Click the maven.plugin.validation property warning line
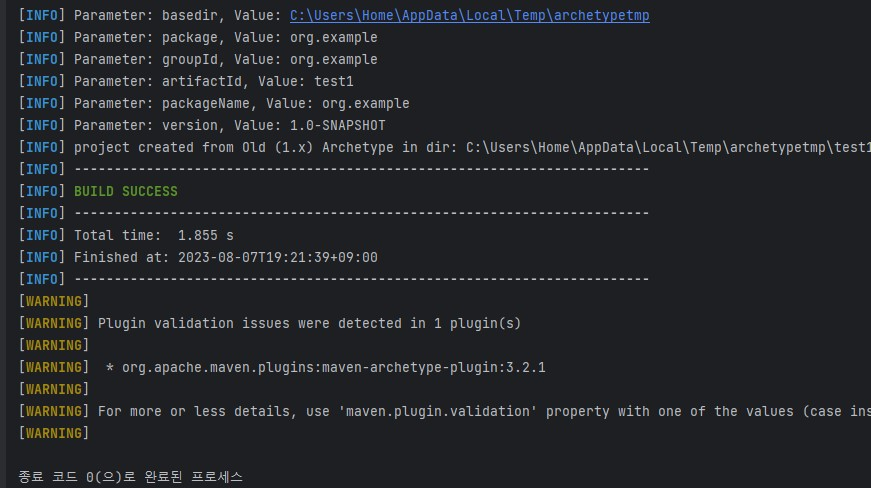Image resolution: width=871 pixels, height=488 pixels. 444,411
